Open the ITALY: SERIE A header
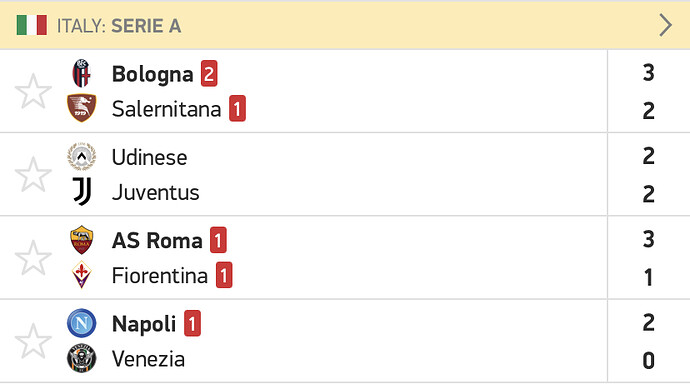690x384 pixels. tap(345, 25)
